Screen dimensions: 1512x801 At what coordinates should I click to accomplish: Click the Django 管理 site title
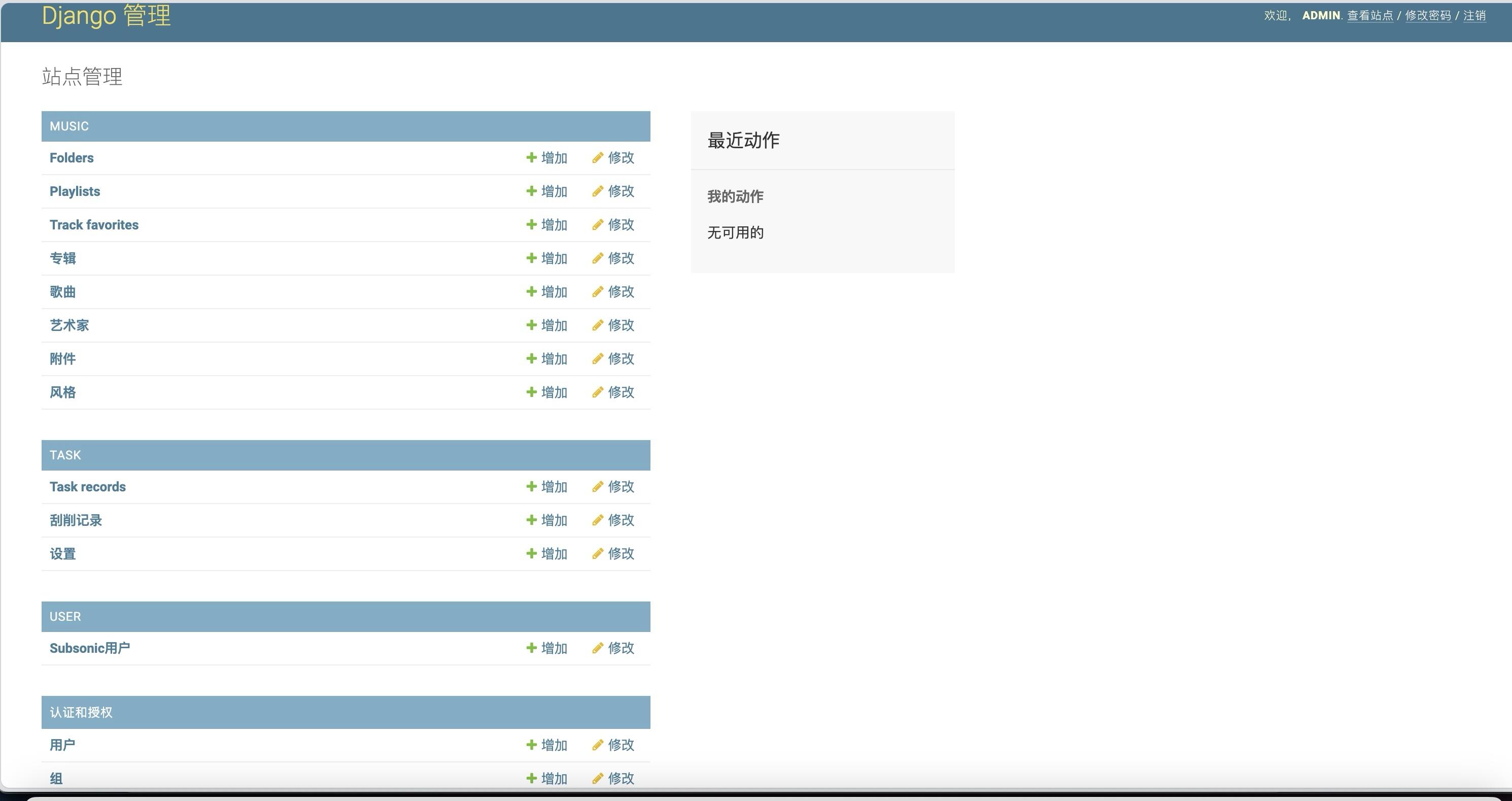(x=106, y=15)
